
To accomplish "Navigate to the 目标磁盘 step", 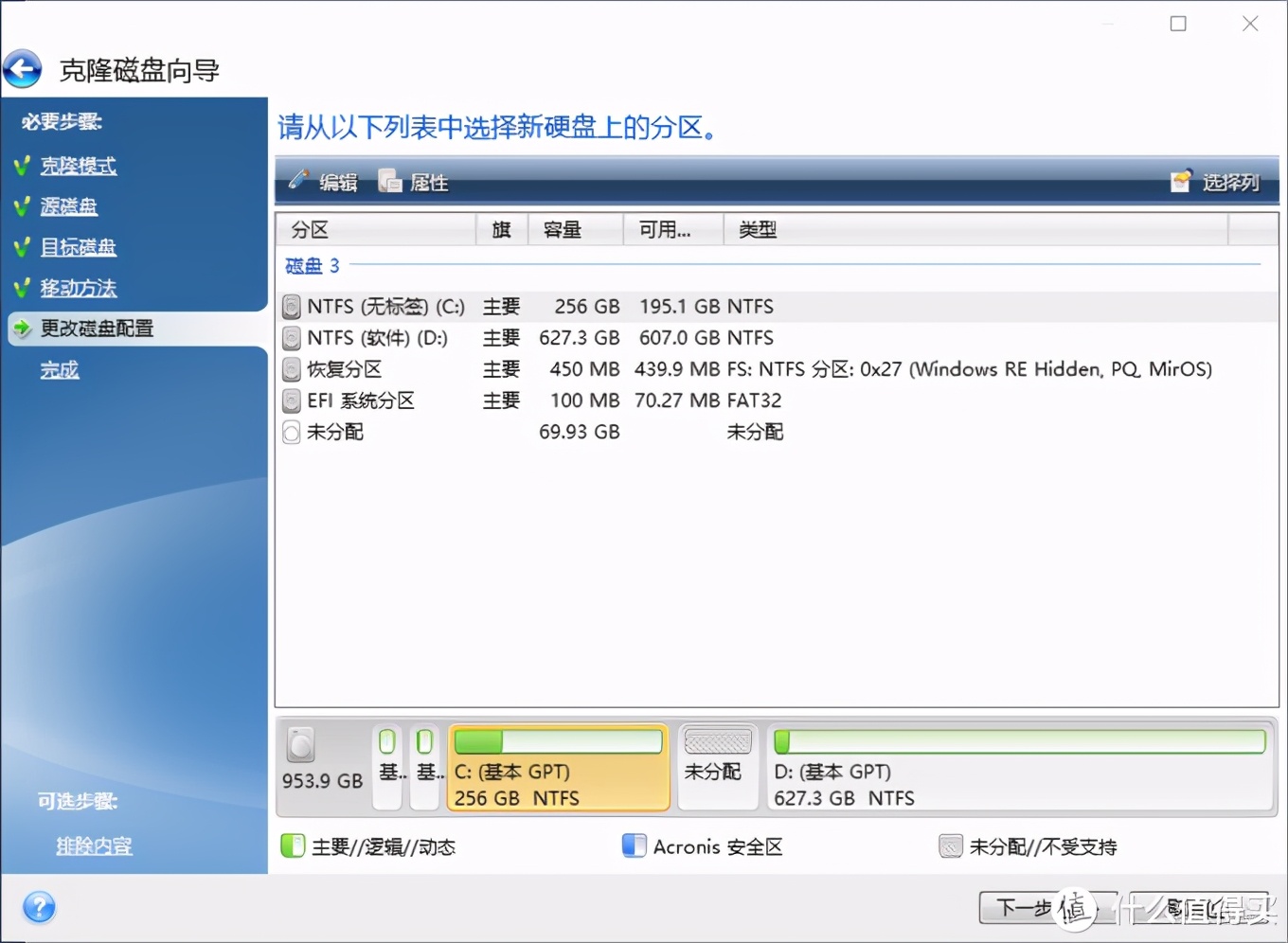I will [x=79, y=247].
